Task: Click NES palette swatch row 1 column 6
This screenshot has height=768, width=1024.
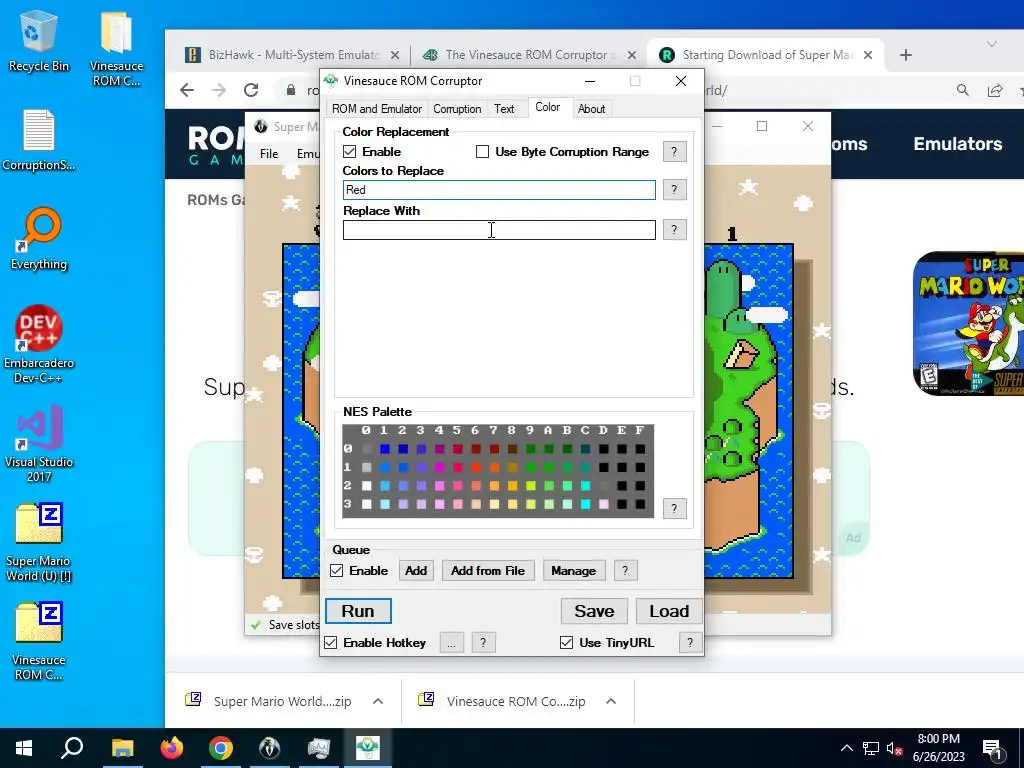Action: tap(476, 468)
